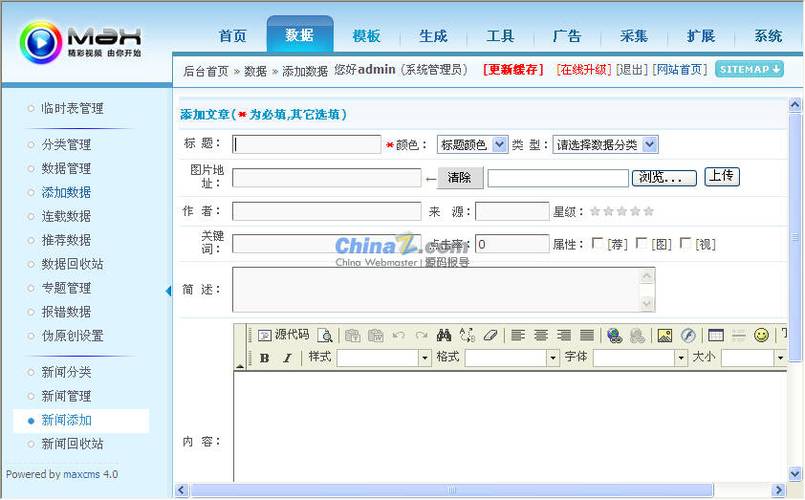Open the 工具 top tab
This screenshot has width=805, height=500.
[501, 36]
